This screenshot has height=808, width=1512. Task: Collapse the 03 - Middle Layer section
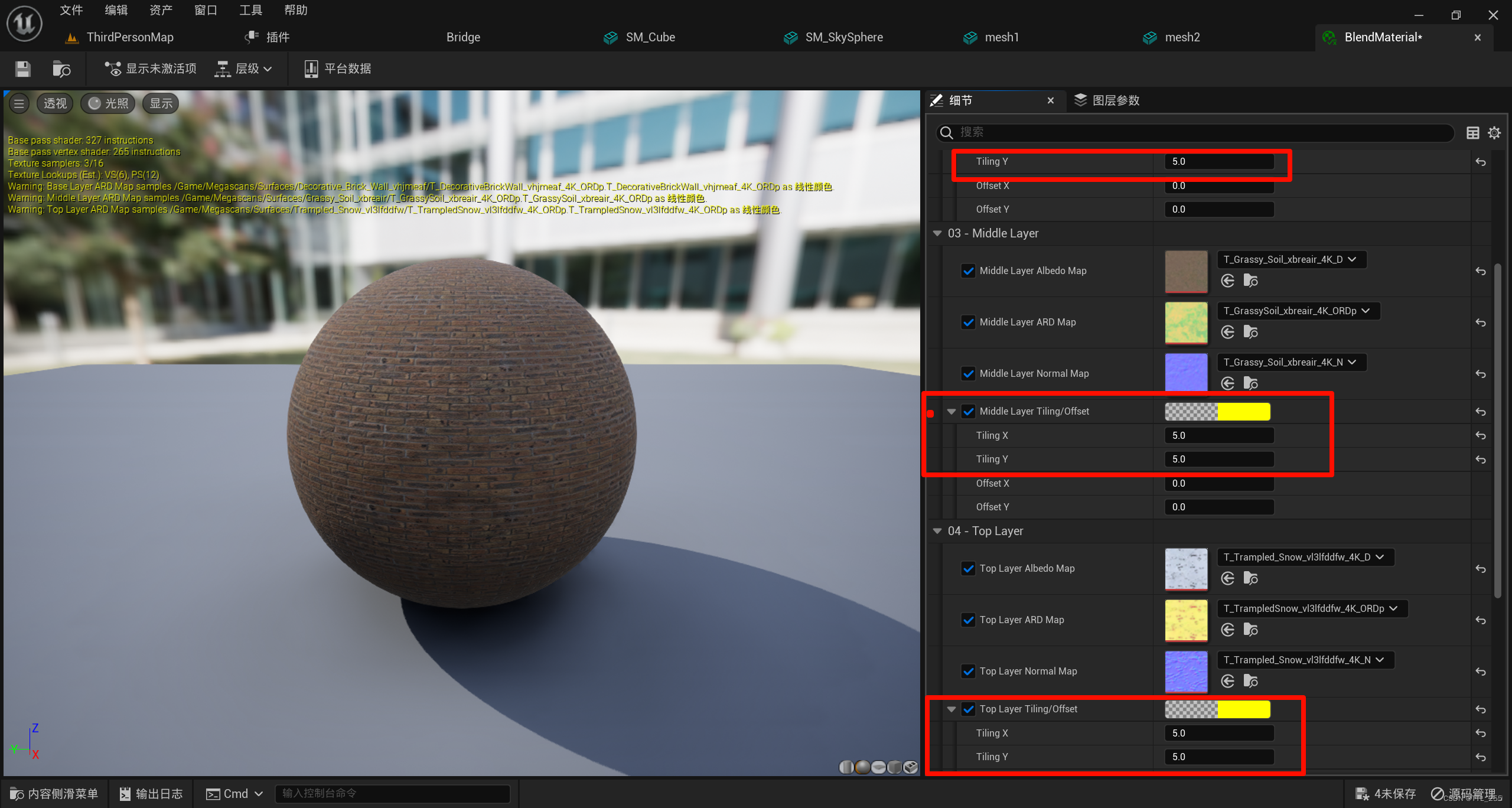coord(937,234)
